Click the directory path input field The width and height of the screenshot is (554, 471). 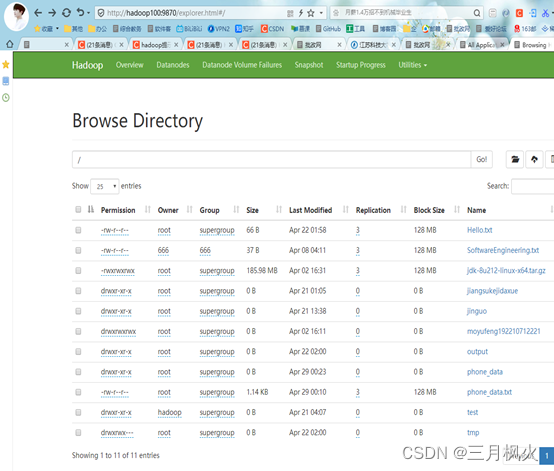coord(271,160)
